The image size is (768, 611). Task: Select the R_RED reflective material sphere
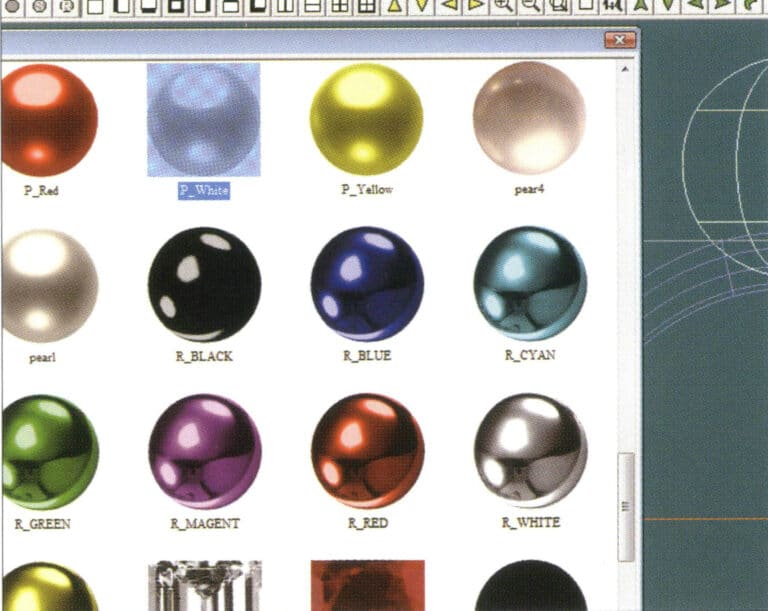click(x=368, y=451)
